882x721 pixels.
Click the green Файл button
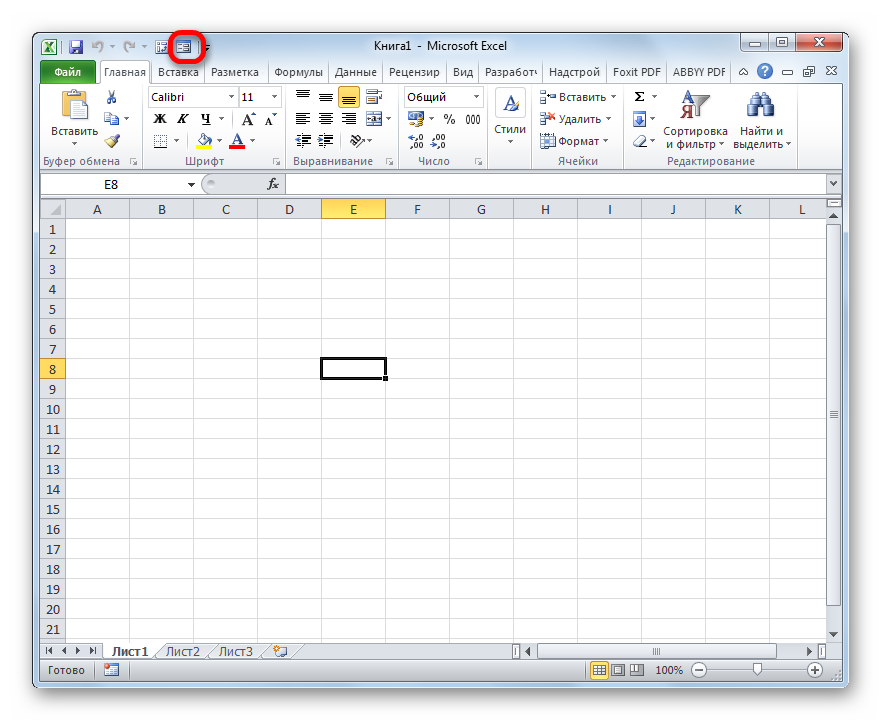point(68,72)
